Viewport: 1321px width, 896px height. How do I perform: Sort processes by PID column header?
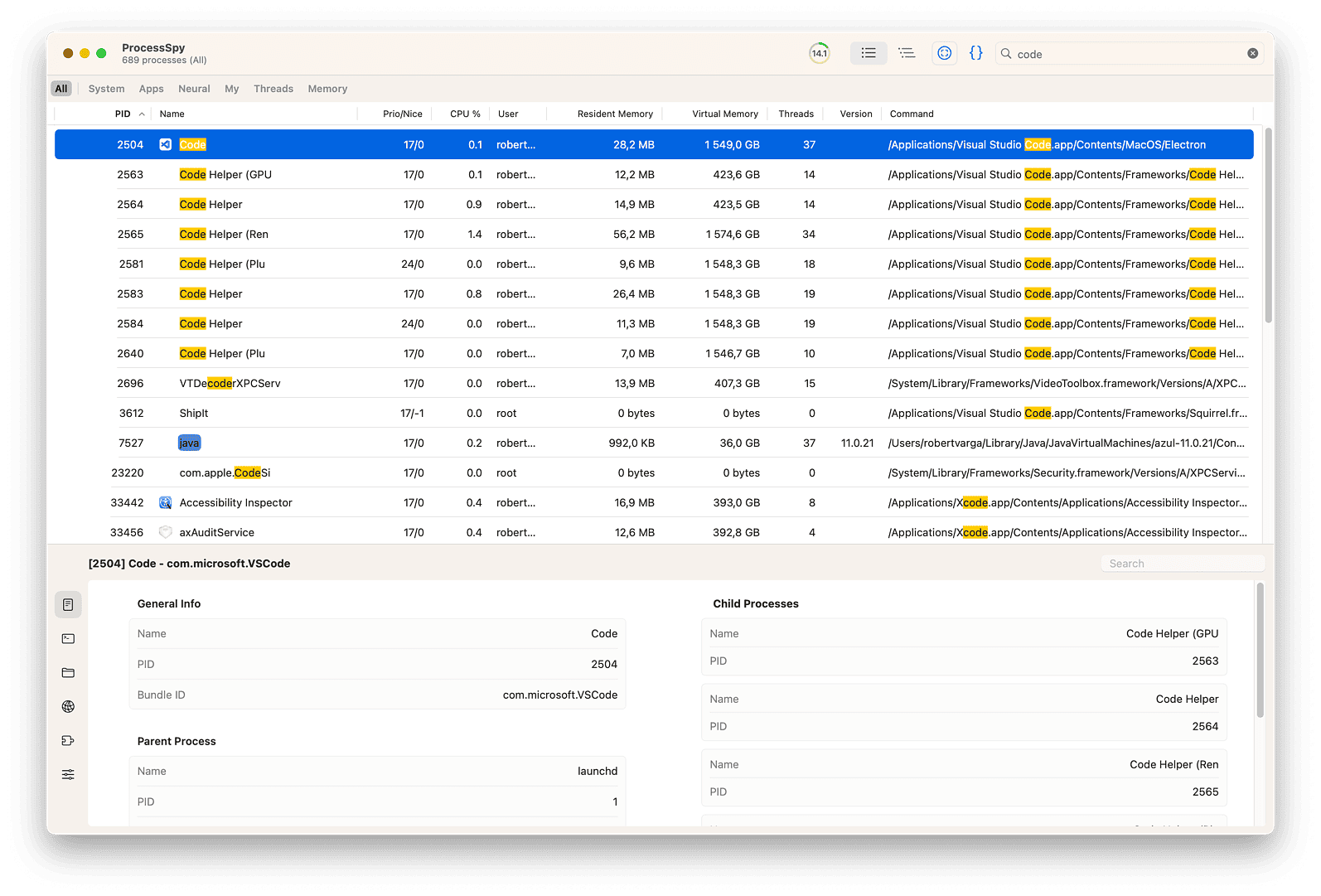click(x=123, y=114)
